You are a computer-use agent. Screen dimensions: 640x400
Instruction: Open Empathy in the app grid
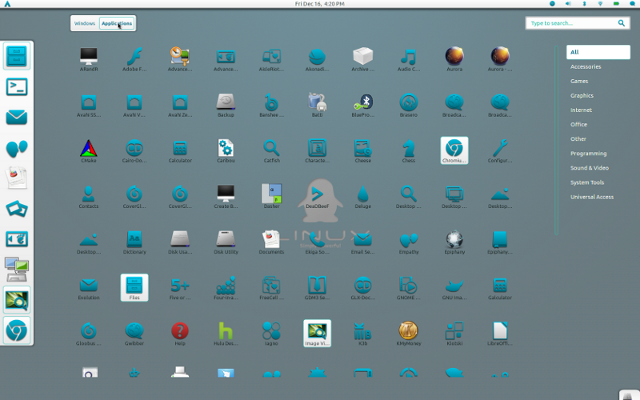(409, 242)
